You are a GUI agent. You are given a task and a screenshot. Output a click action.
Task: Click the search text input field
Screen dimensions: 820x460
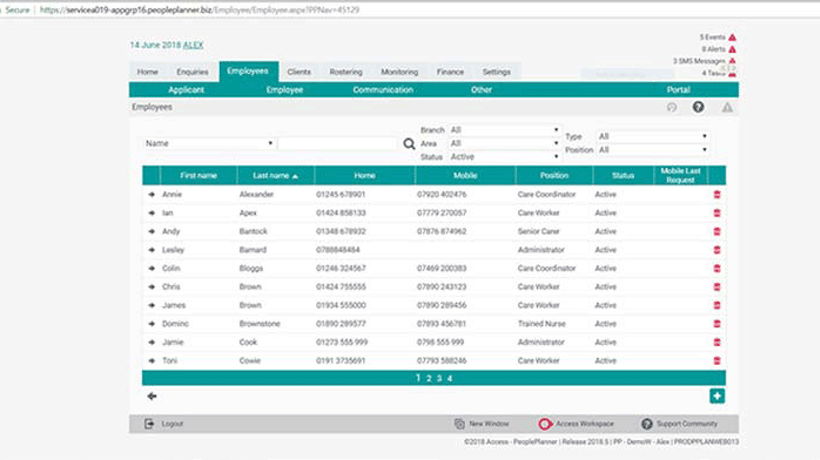click(338, 143)
